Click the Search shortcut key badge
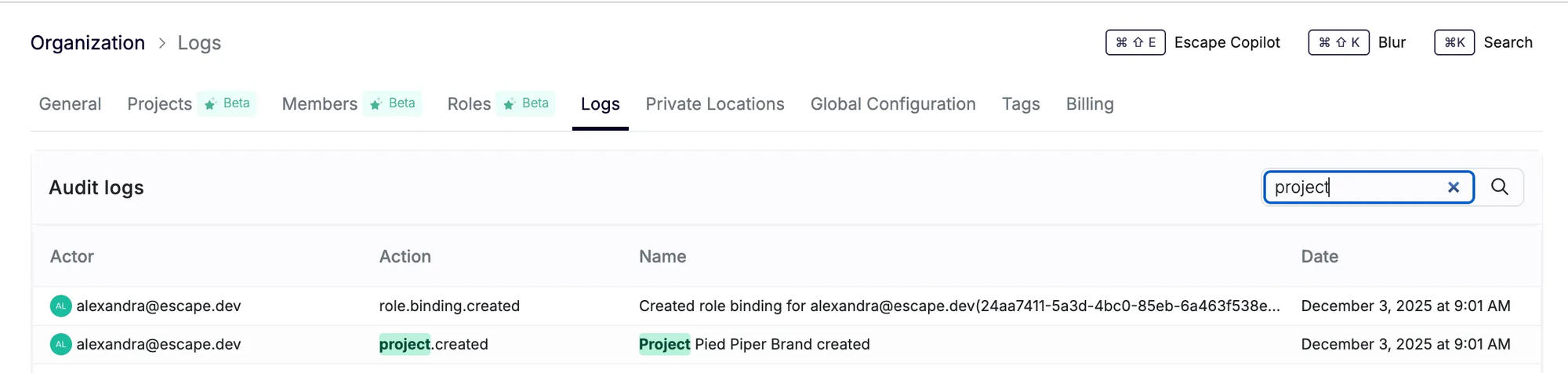Image resolution: width=1568 pixels, height=373 pixels. pos(1454,42)
